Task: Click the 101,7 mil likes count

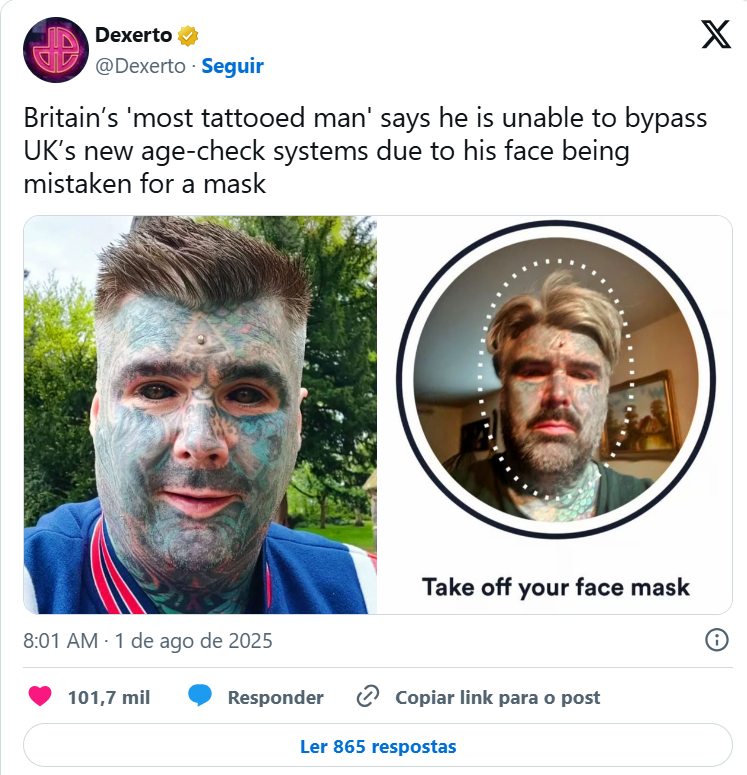Action: [x=109, y=697]
